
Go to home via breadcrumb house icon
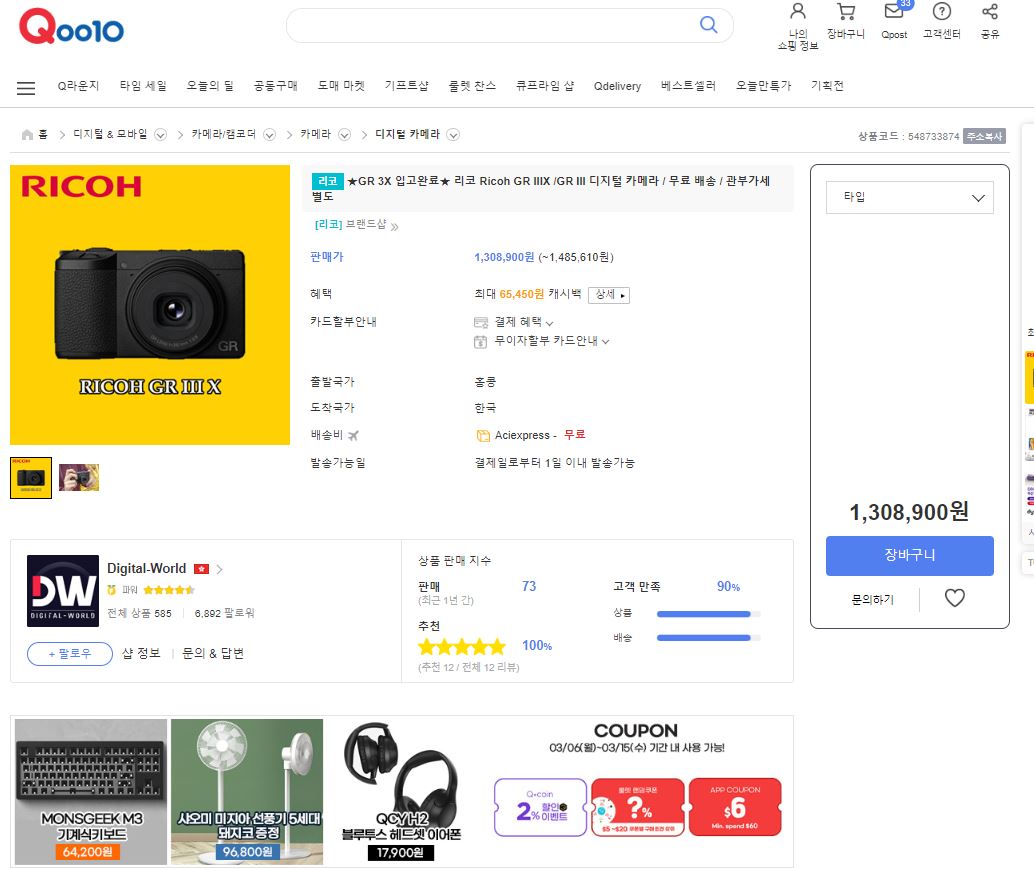click(27, 135)
